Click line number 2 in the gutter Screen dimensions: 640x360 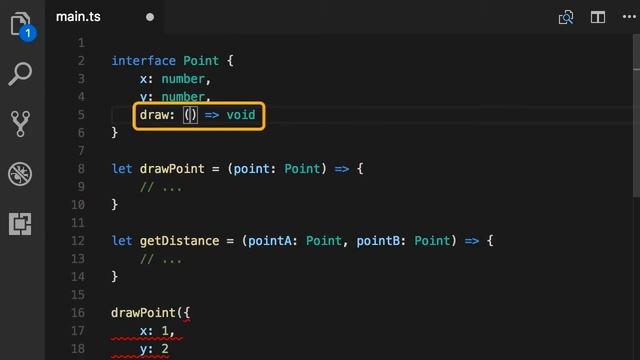pyautogui.click(x=81, y=61)
